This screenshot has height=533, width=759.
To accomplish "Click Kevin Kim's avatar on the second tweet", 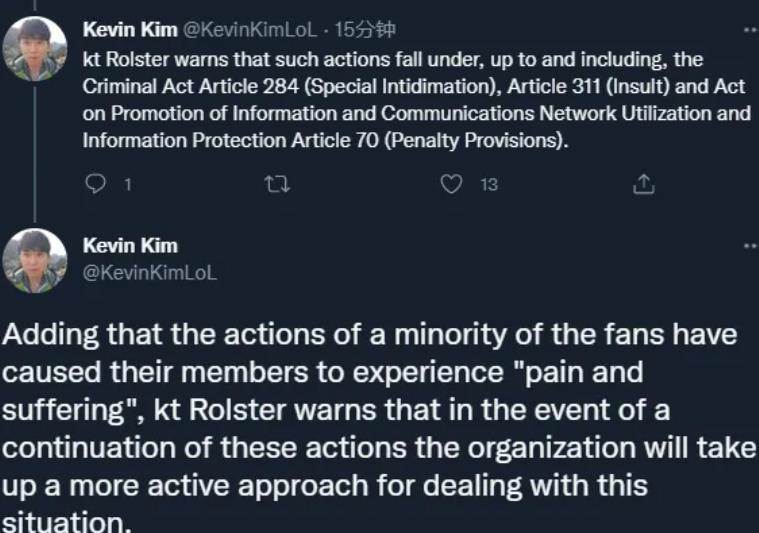I will pos(35,261).
